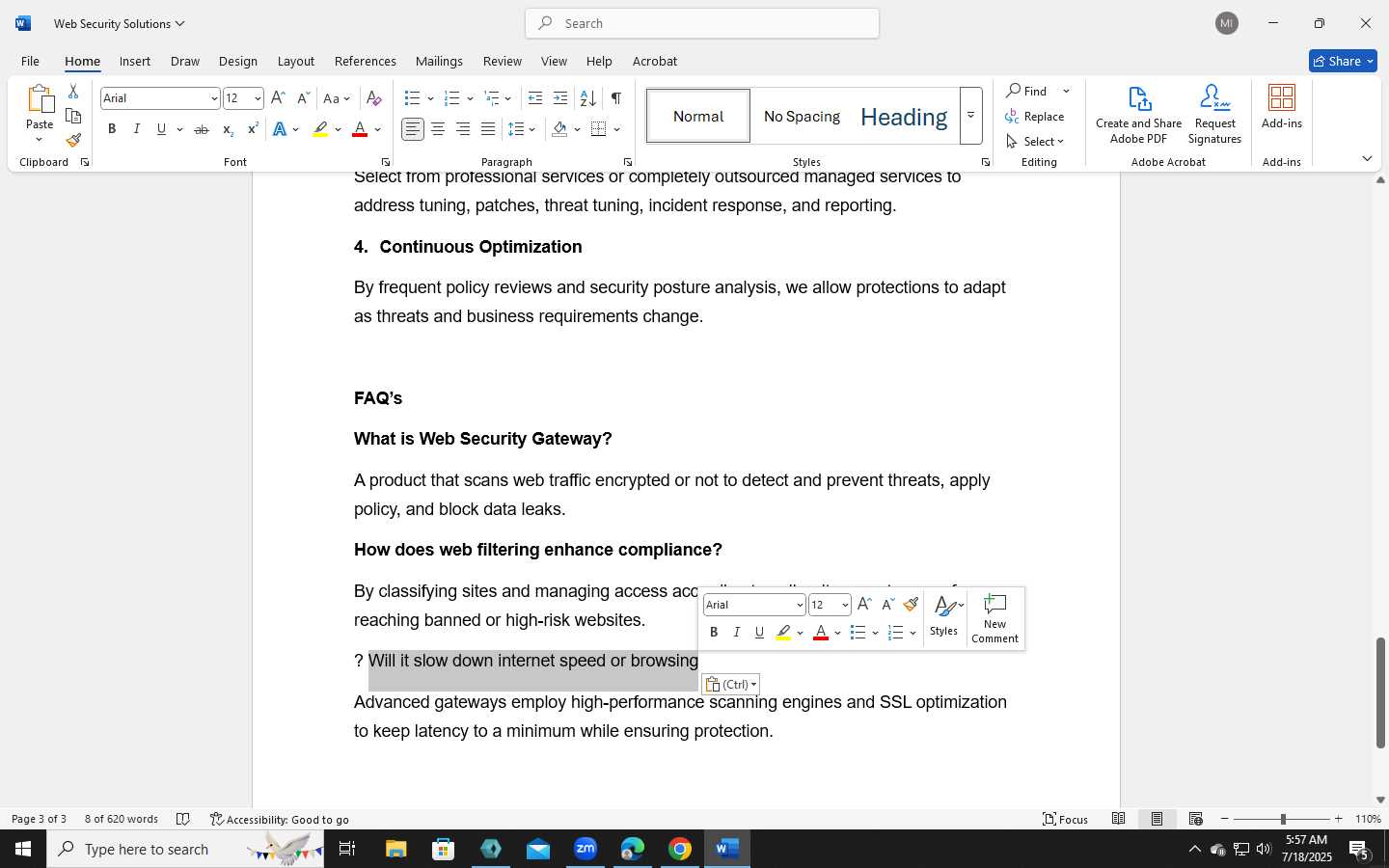Activate the Format Painter brush in ribbon
Image resolution: width=1389 pixels, height=868 pixels.
point(73,141)
